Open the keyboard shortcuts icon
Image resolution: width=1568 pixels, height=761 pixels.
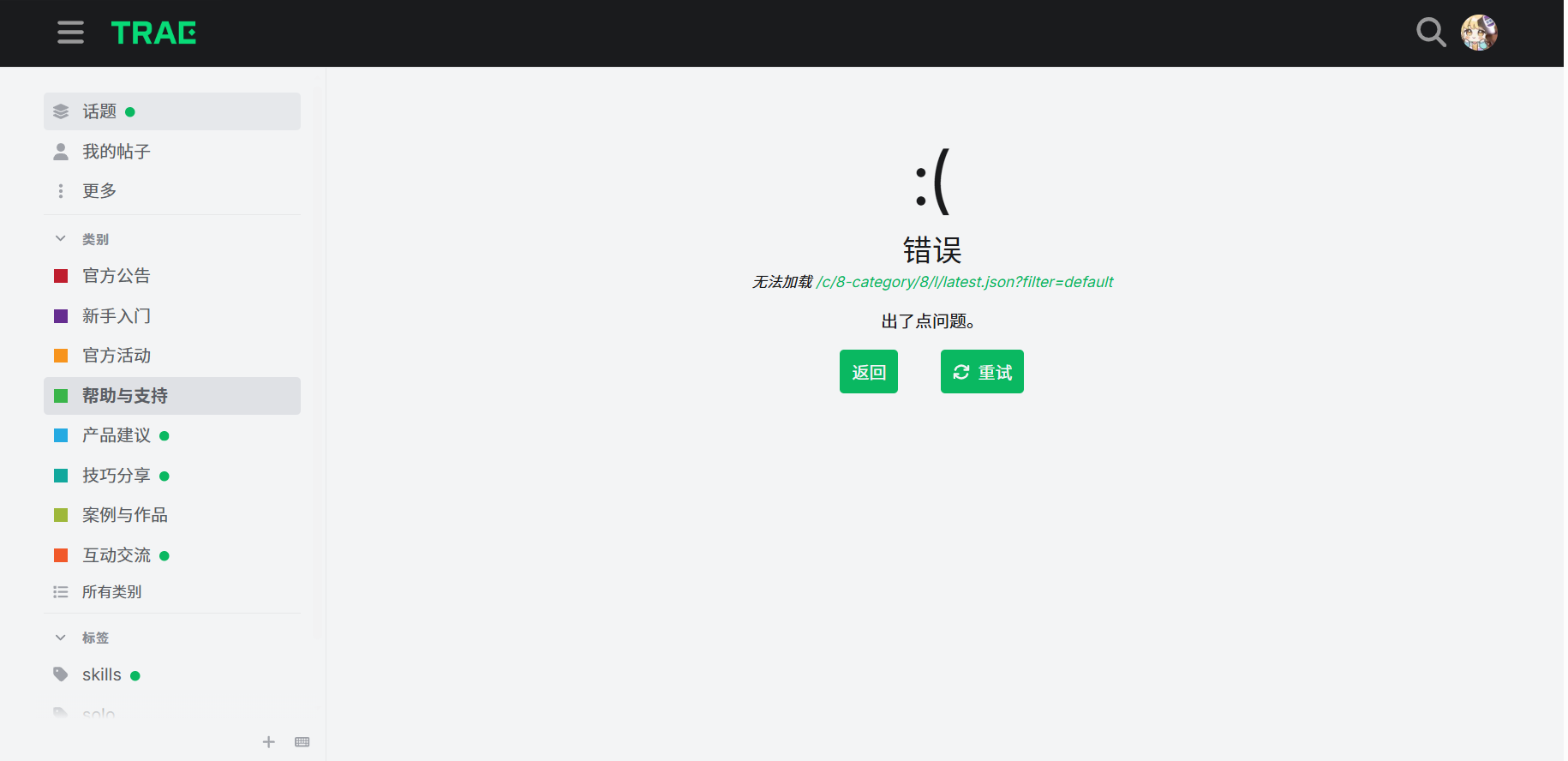(x=302, y=742)
